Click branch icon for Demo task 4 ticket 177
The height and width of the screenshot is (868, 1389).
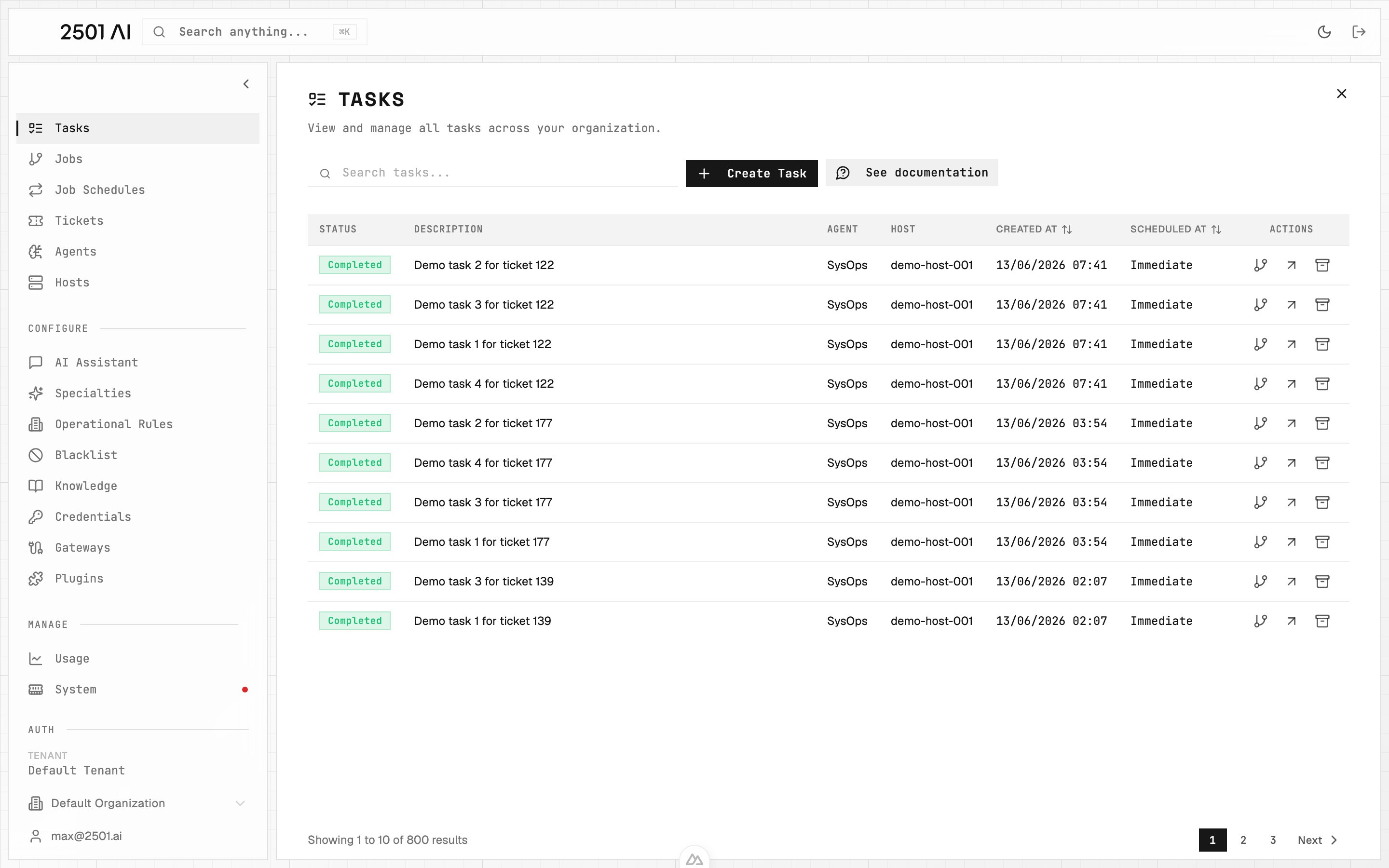point(1260,463)
